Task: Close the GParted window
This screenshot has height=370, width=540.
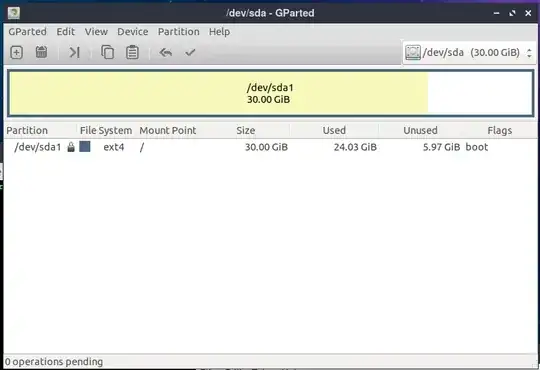Action: 528,13
